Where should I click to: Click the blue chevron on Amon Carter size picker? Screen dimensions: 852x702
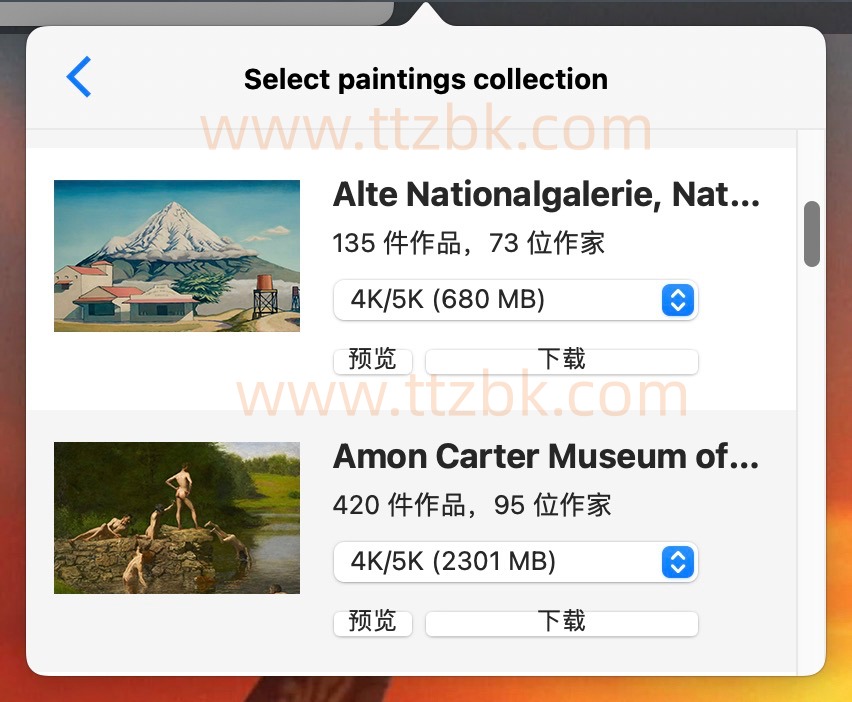(677, 562)
